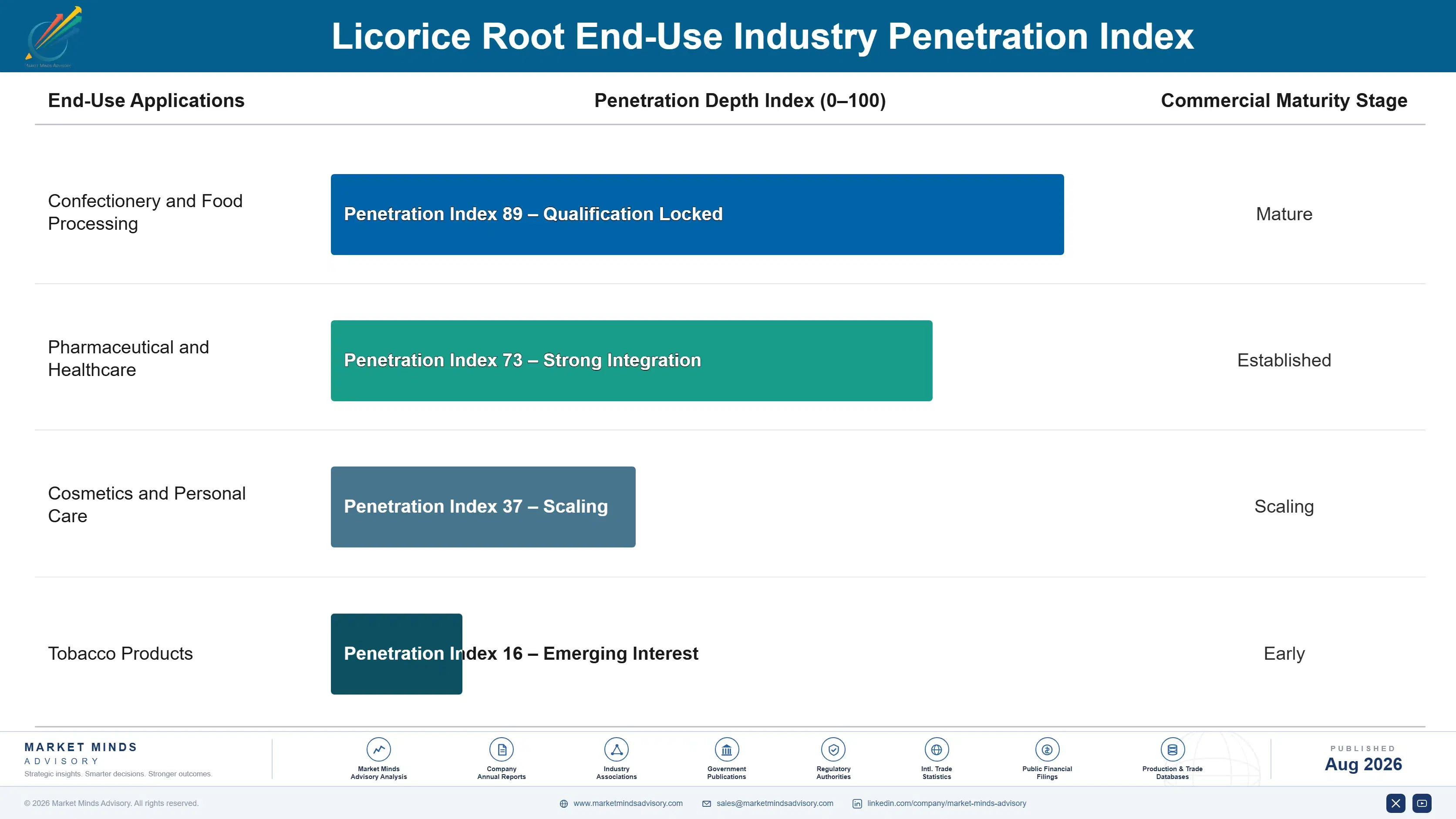Image resolution: width=1456 pixels, height=819 pixels.
Task: Click the Company Annual Reports document icon
Action: 501,749
